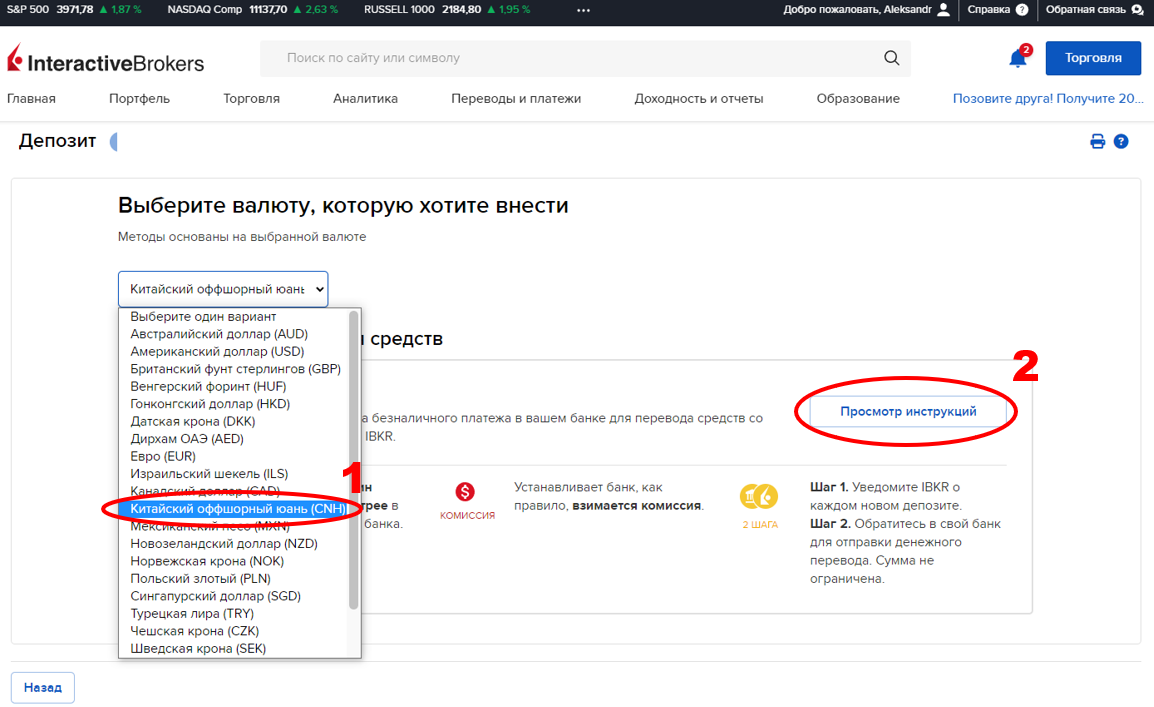The image size is (1154, 707).
Task: Pick Чешская крона (CZK)
Action: coord(194,631)
